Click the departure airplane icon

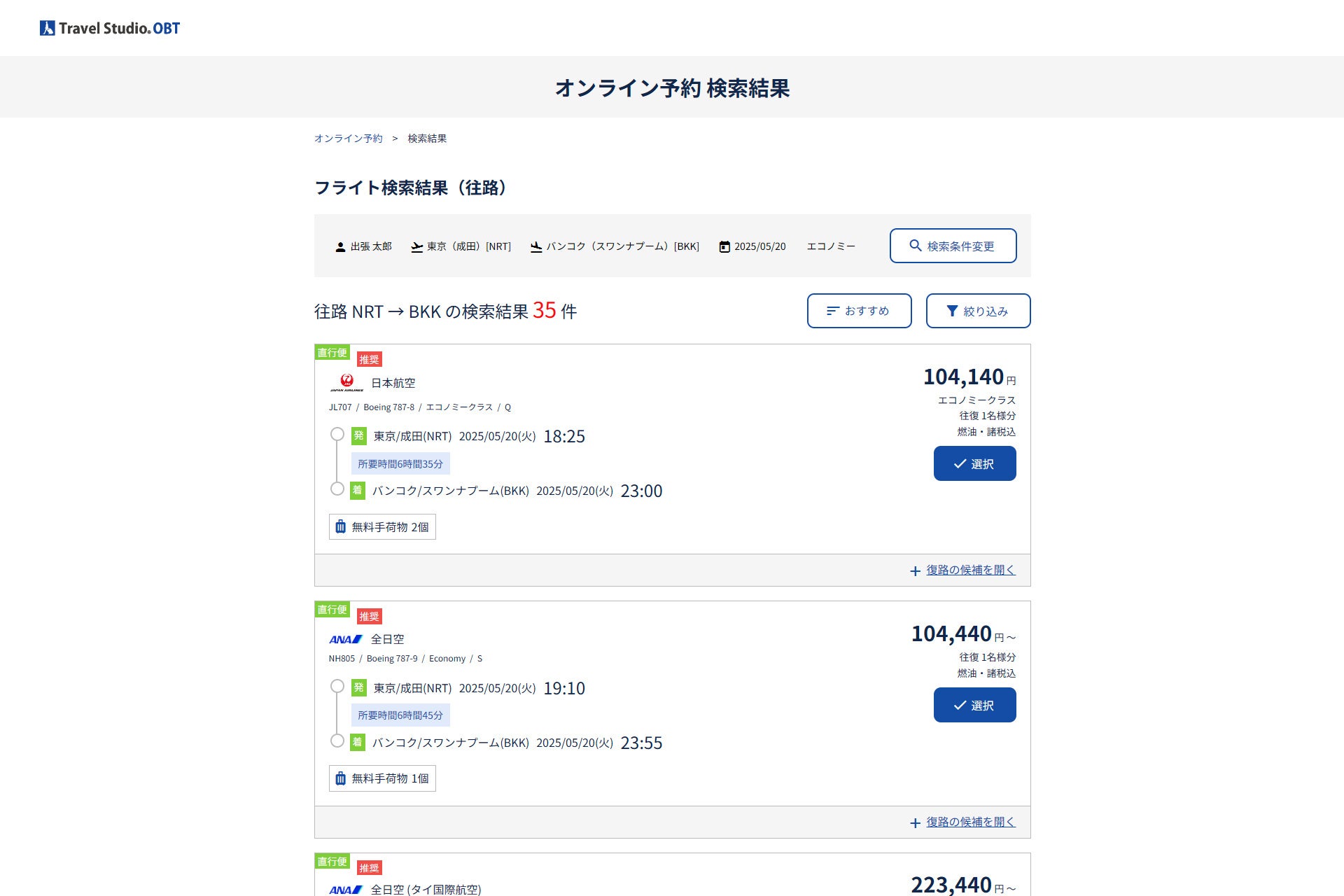(x=416, y=247)
